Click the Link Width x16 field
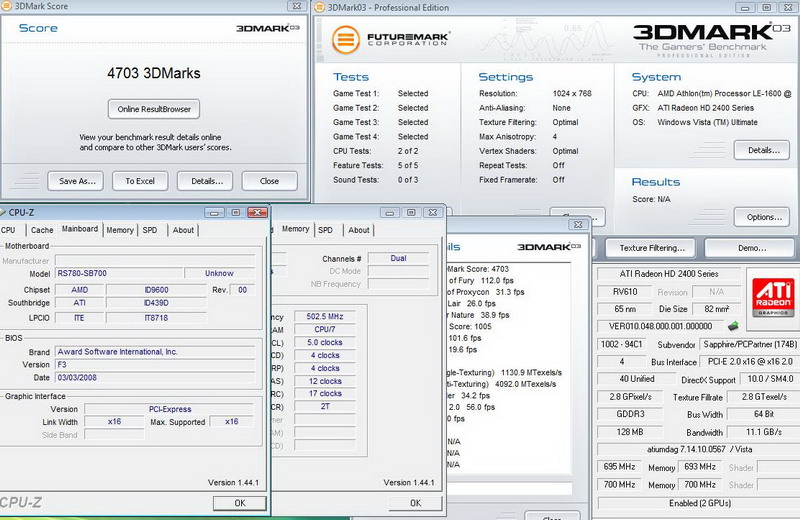 (x=114, y=422)
